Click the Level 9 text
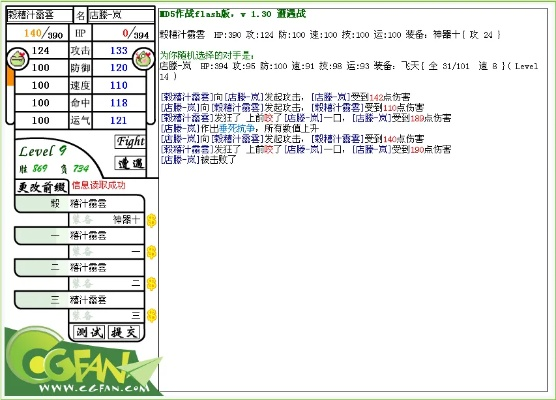This screenshot has width=556, height=400. pos(43,151)
